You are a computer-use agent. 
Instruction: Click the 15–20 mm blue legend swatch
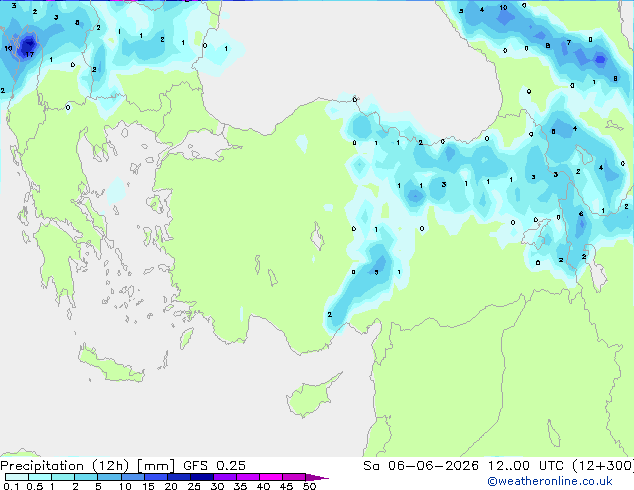[x=155, y=477]
